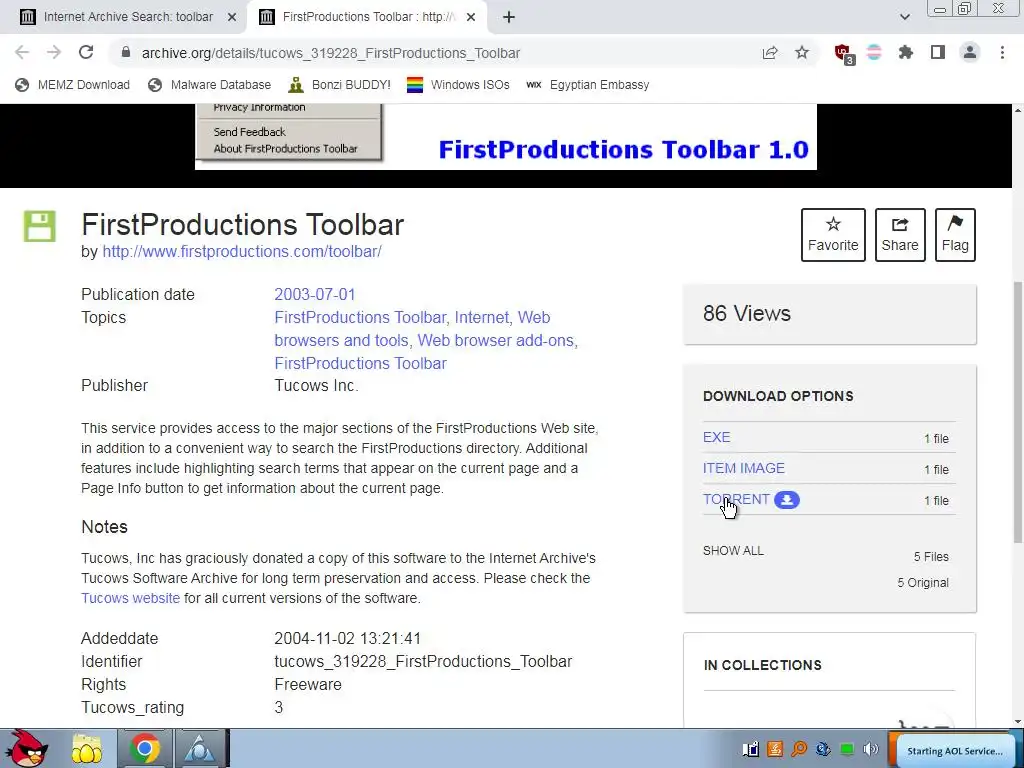
Task: Expand the tab search chevron
Action: coord(904,17)
